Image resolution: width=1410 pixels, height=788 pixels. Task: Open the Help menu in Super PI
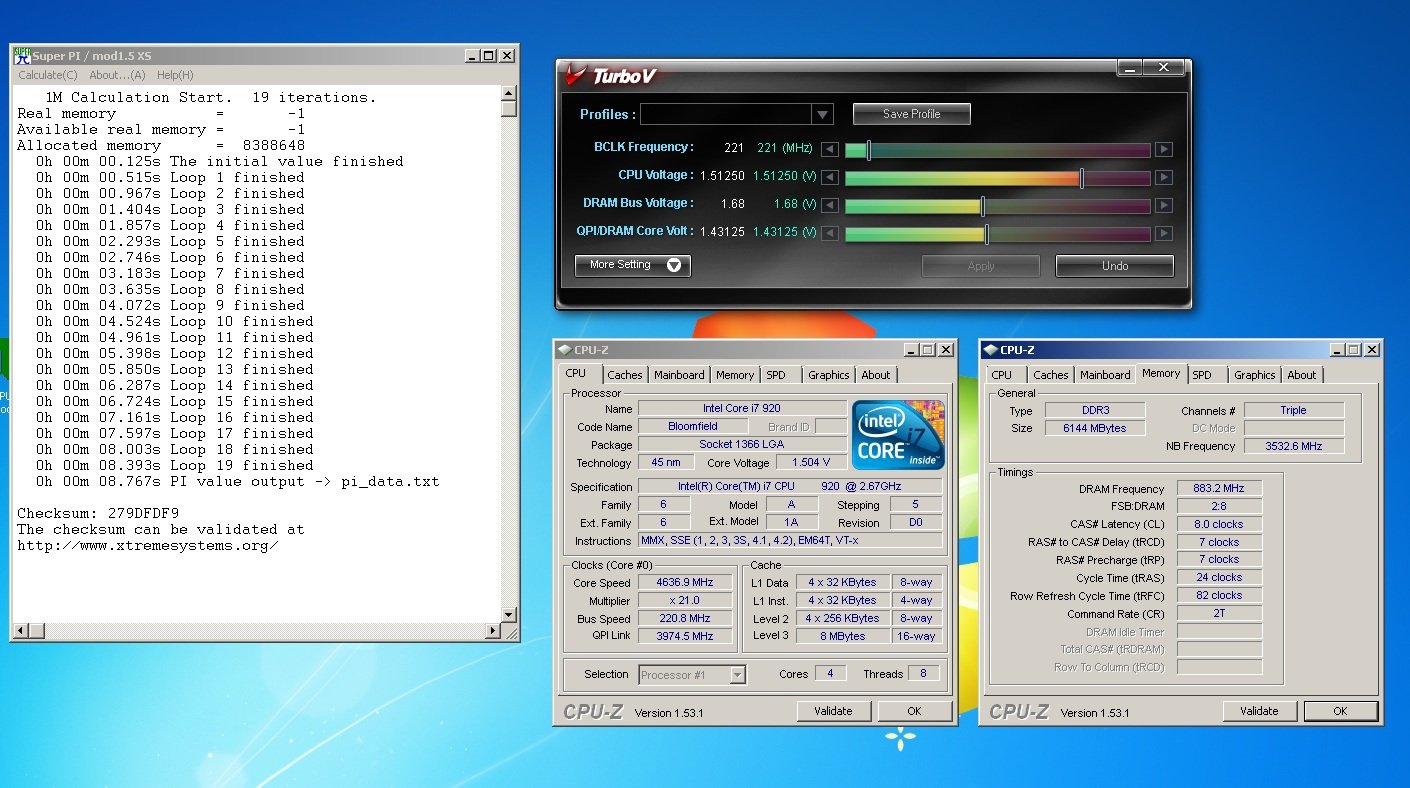click(175, 75)
